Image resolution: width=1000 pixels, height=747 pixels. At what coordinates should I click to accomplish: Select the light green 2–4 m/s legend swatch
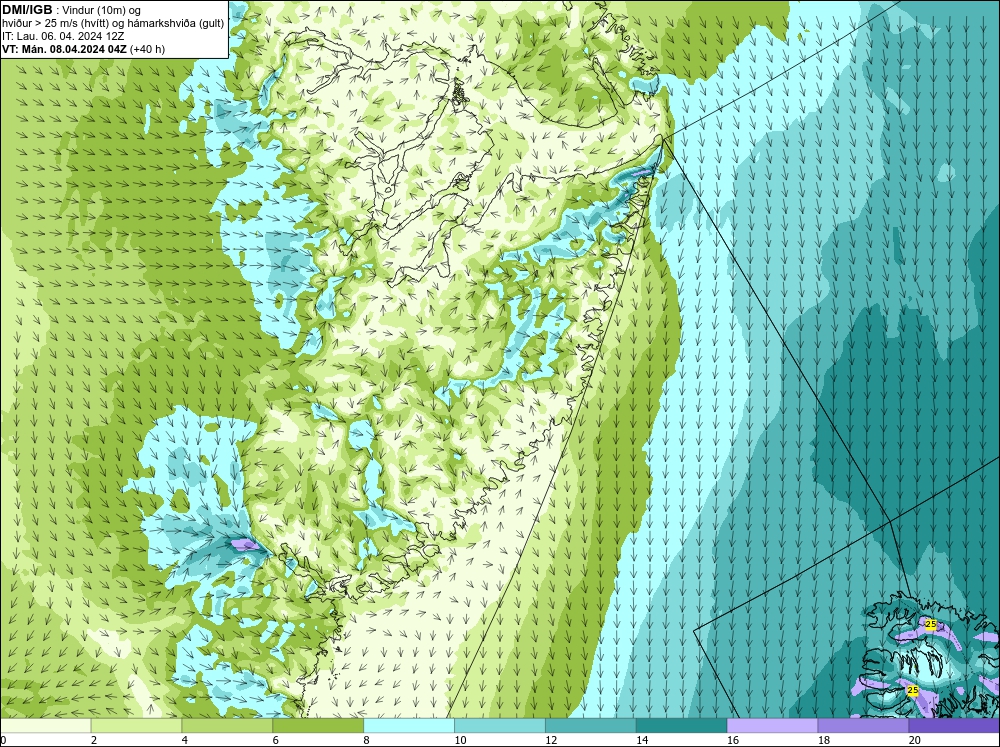coord(136,726)
